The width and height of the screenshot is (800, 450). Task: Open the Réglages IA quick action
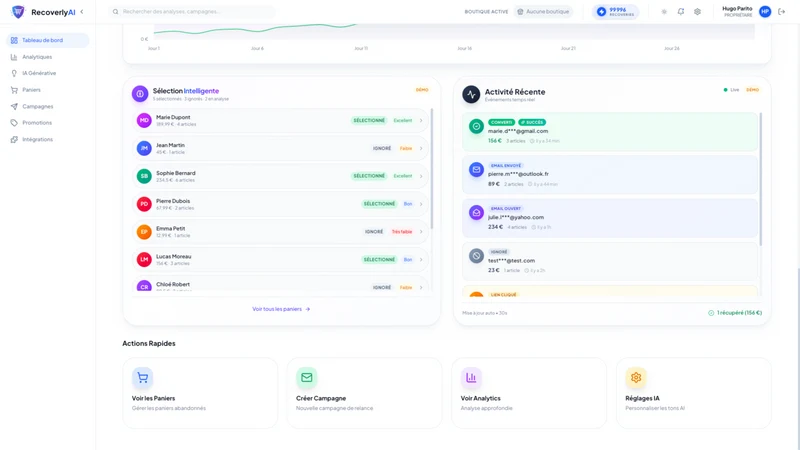(694, 393)
